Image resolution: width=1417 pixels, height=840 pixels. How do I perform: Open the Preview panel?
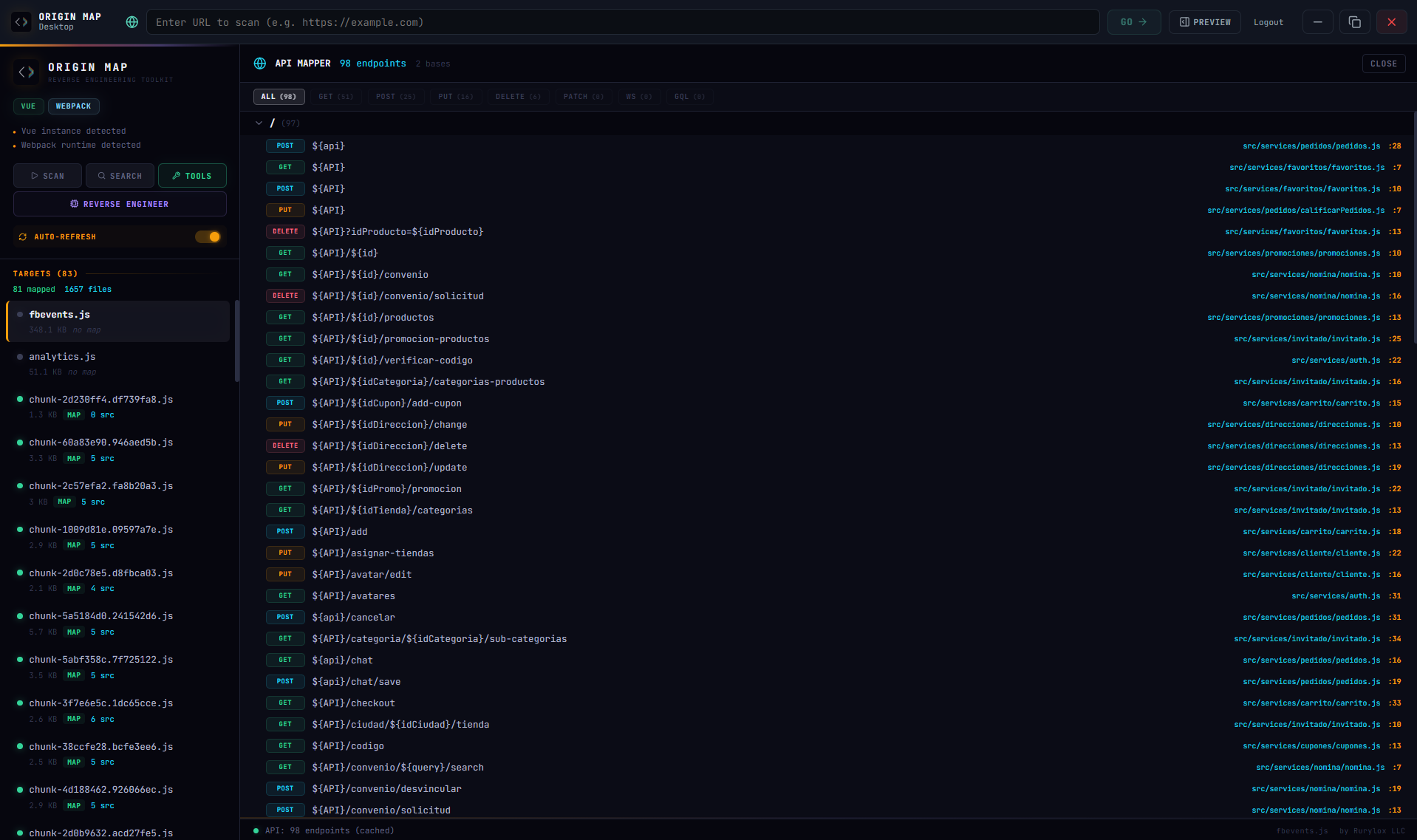[1203, 22]
